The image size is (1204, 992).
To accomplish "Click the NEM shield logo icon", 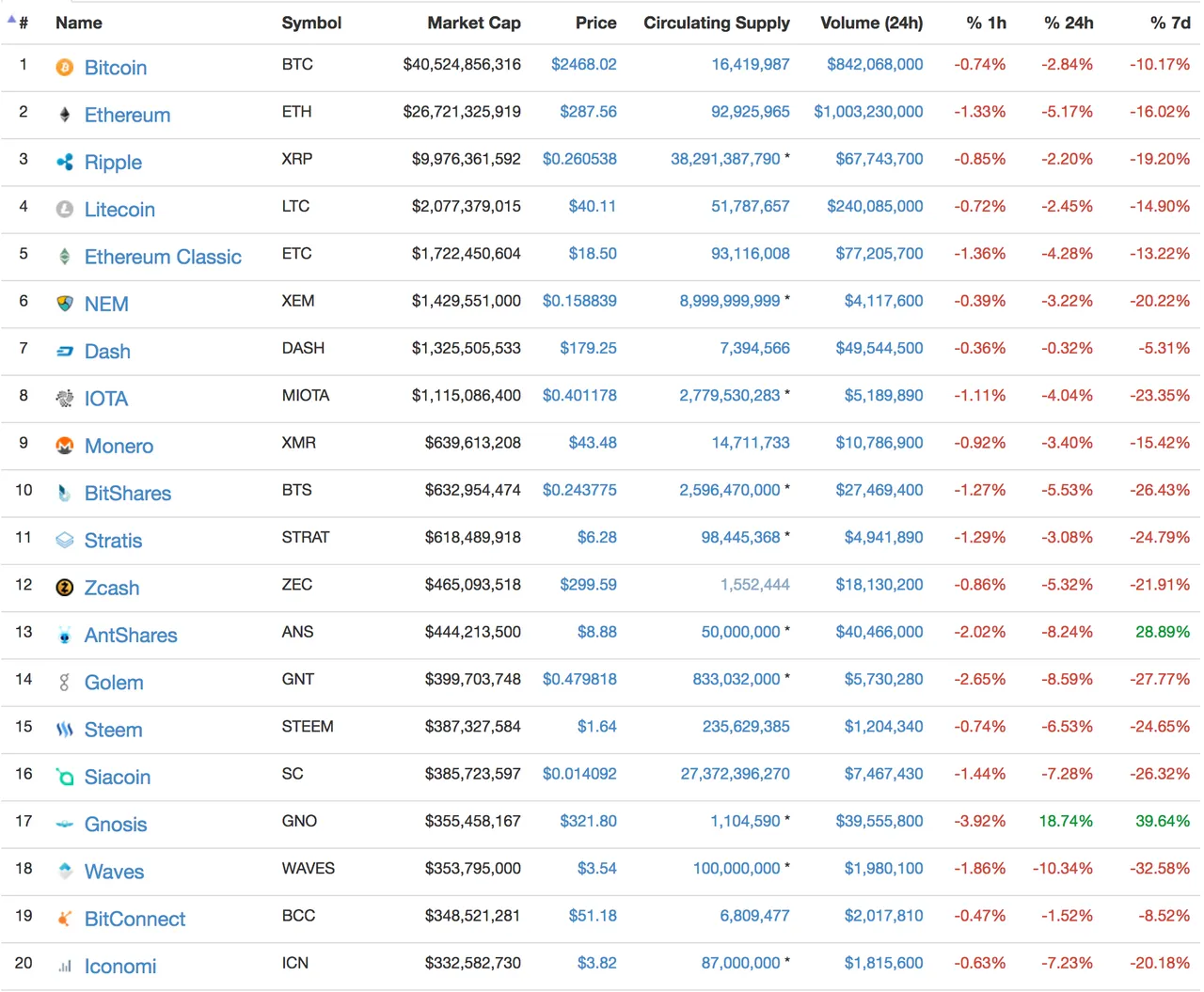I will [65, 304].
